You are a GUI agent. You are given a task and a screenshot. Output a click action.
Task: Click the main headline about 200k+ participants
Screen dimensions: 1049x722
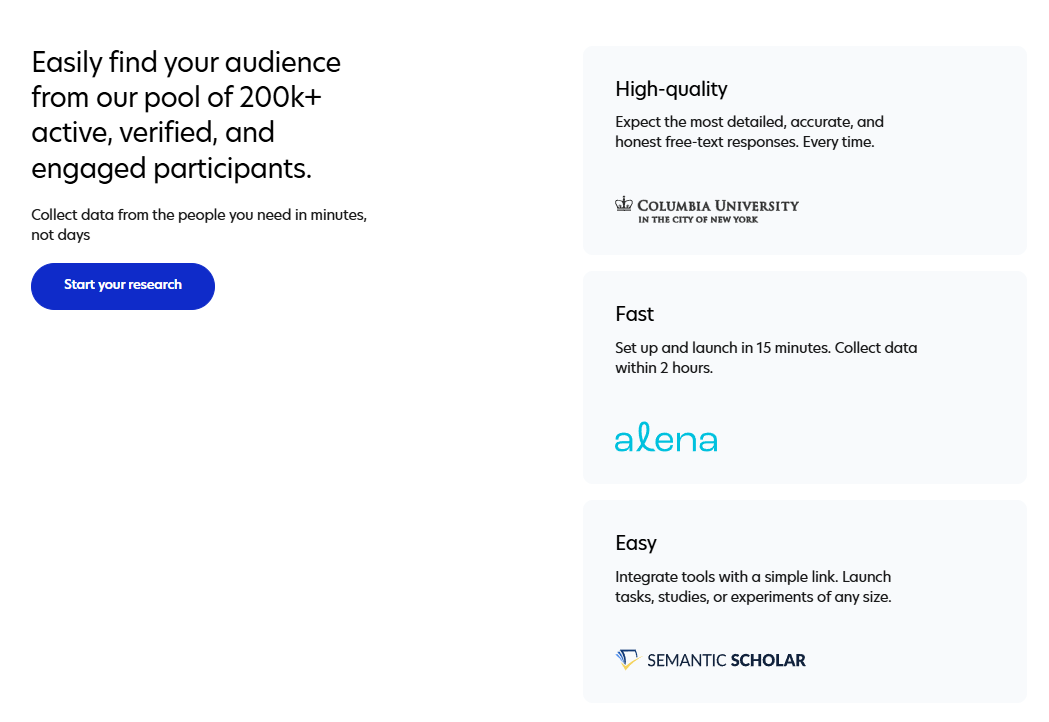coord(186,115)
